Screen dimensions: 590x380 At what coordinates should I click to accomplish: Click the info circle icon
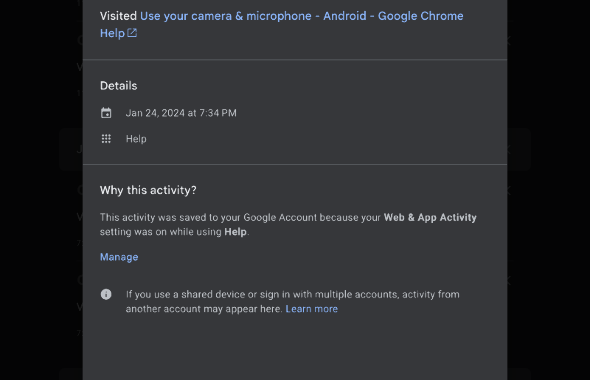coord(106,294)
